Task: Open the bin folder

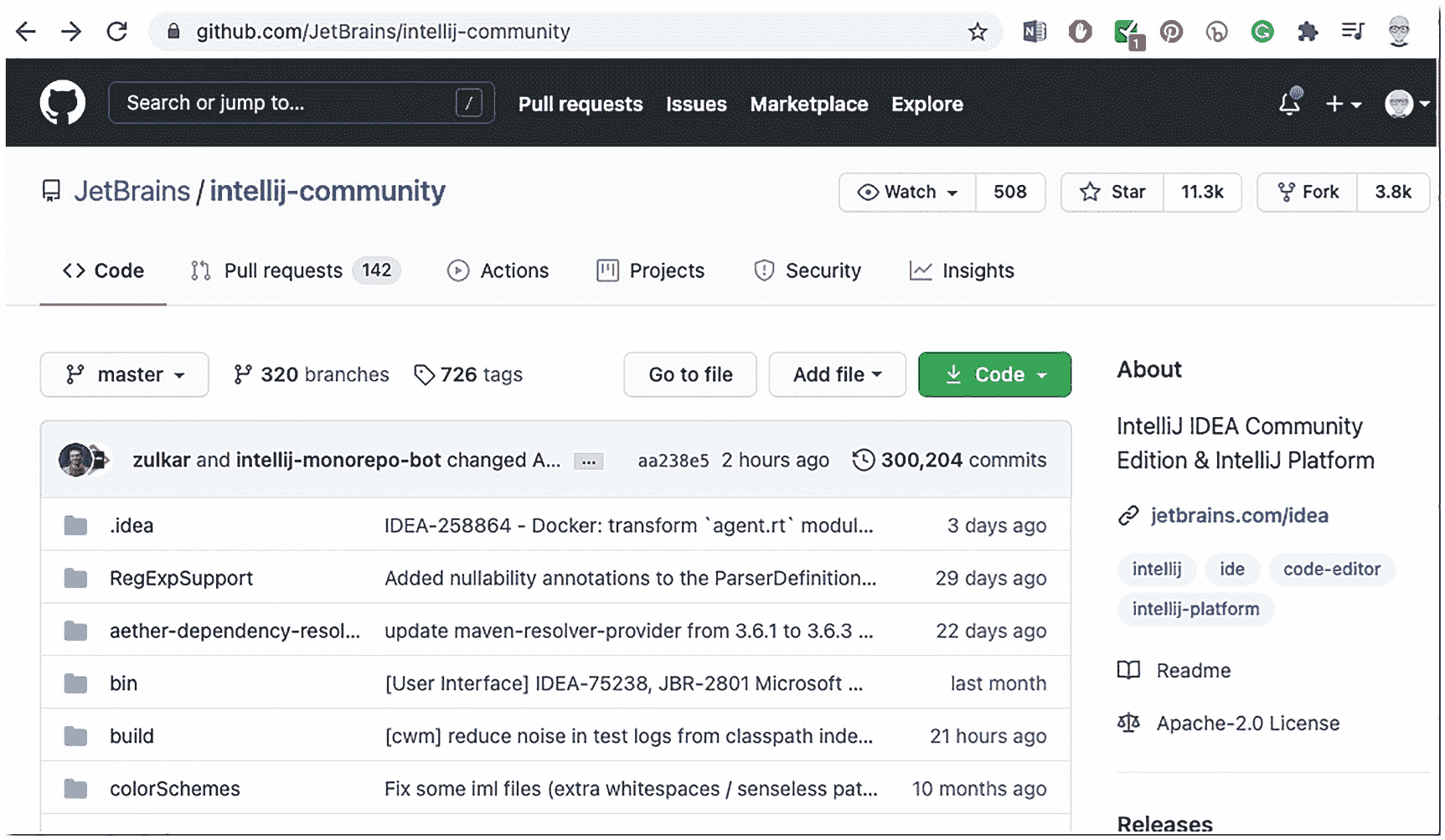Action: (123, 683)
